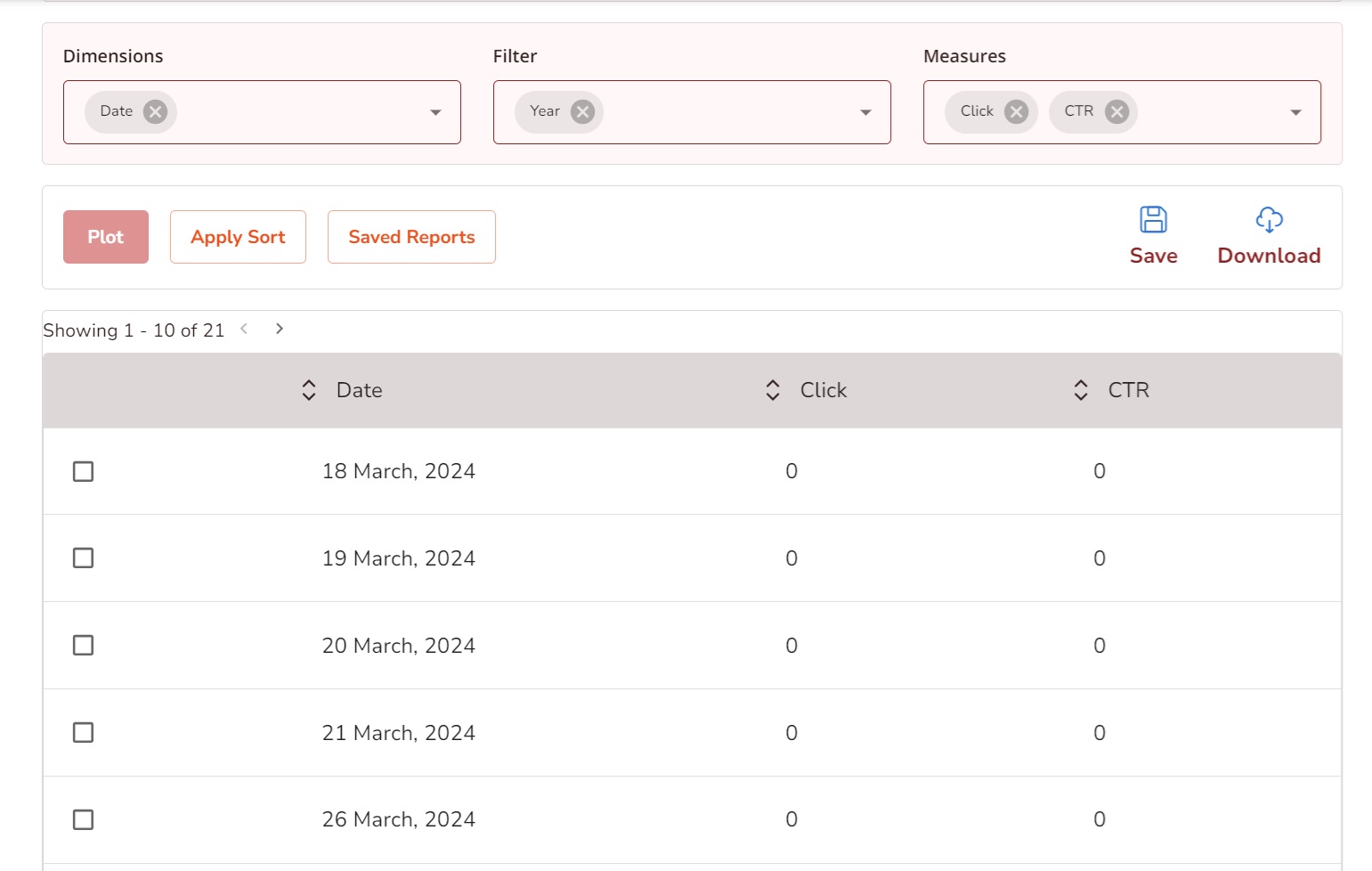Remove the Click measure chip
Image resolution: width=1372 pixels, height=871 pixels.
point(1016,111)
